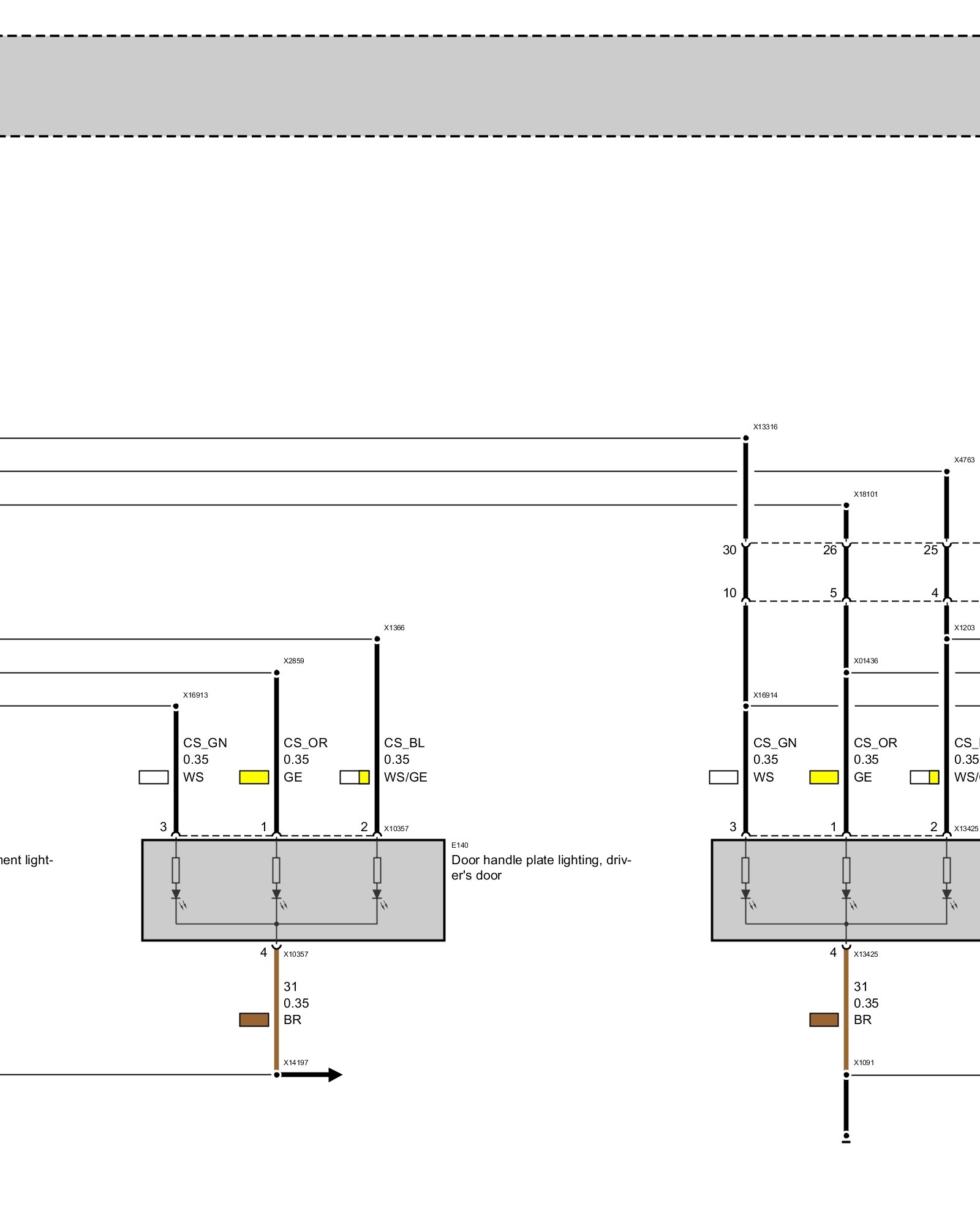Click the ground symbol below X1091

click(x=846, y=1138)
